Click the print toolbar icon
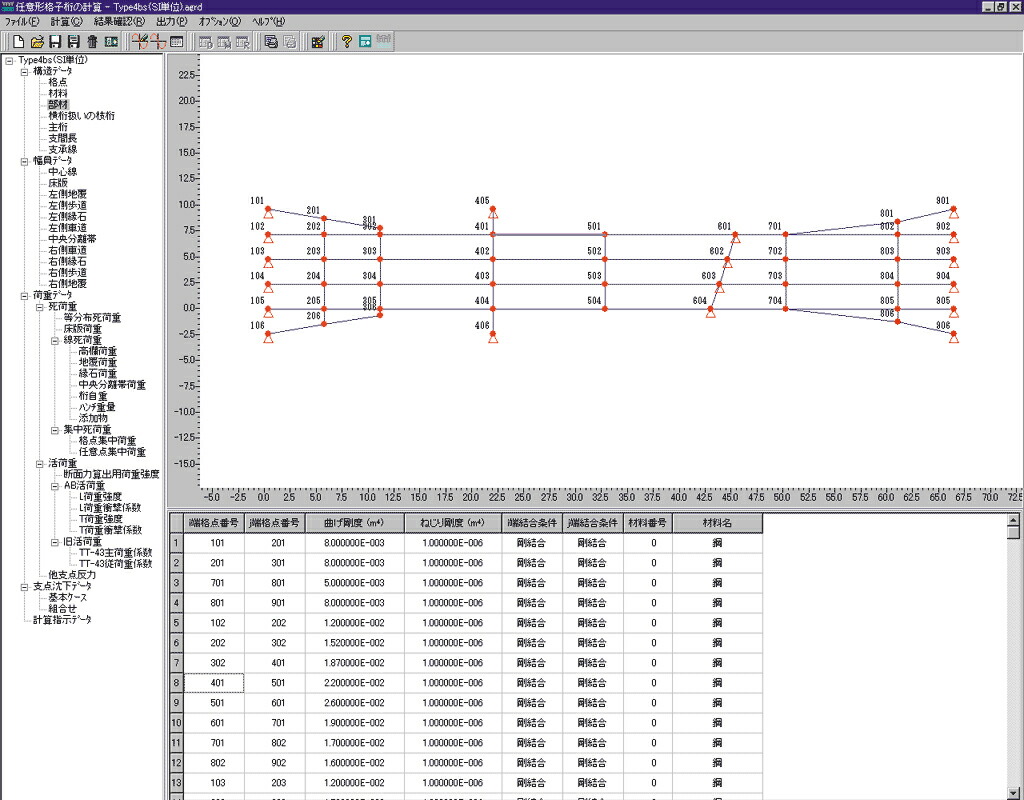The width and height of the screenshot is (1024, 800). 271,42
